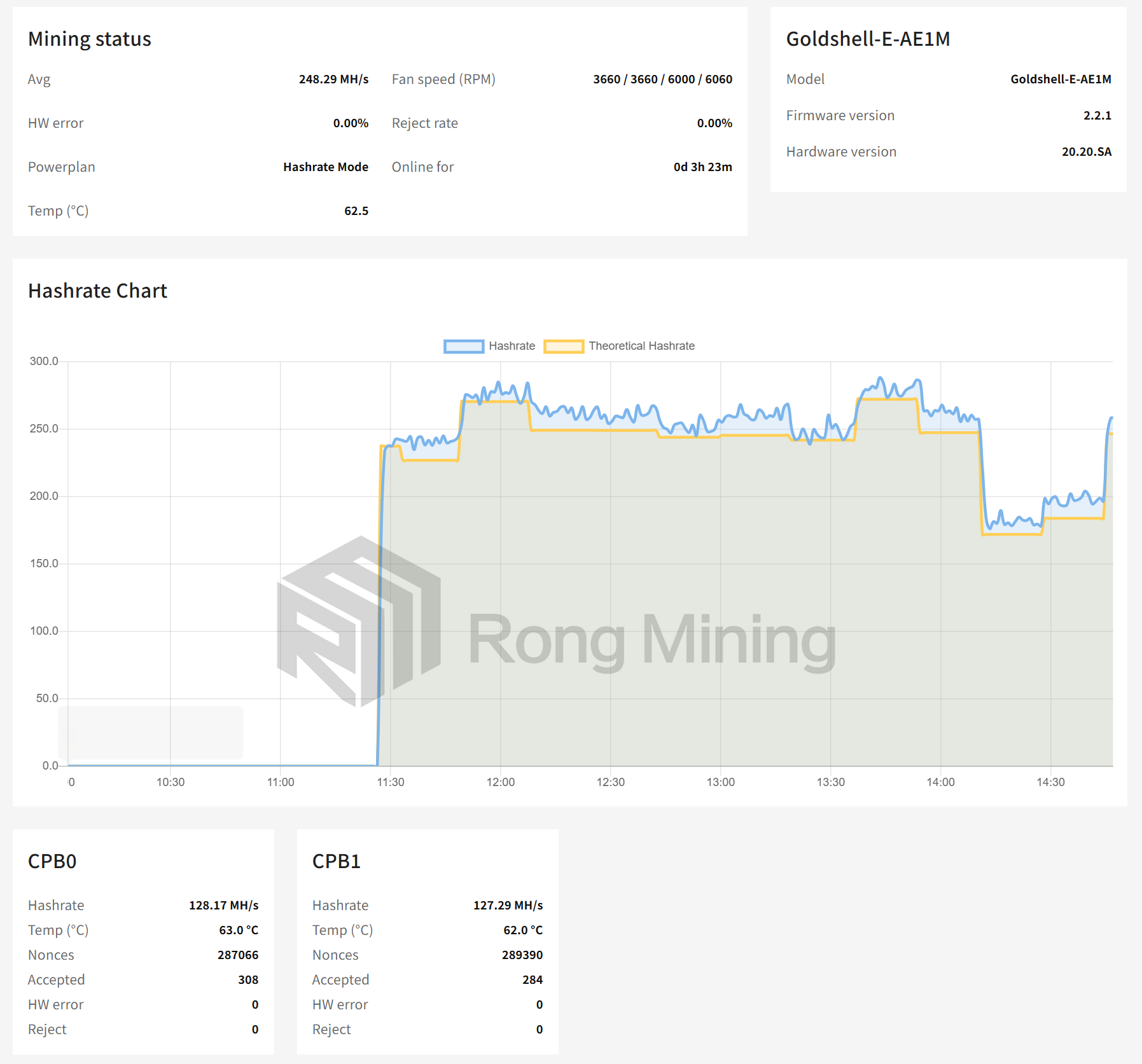
Task: Toggle the Theoretical Hashrate legend swatch
Action: 565,345
